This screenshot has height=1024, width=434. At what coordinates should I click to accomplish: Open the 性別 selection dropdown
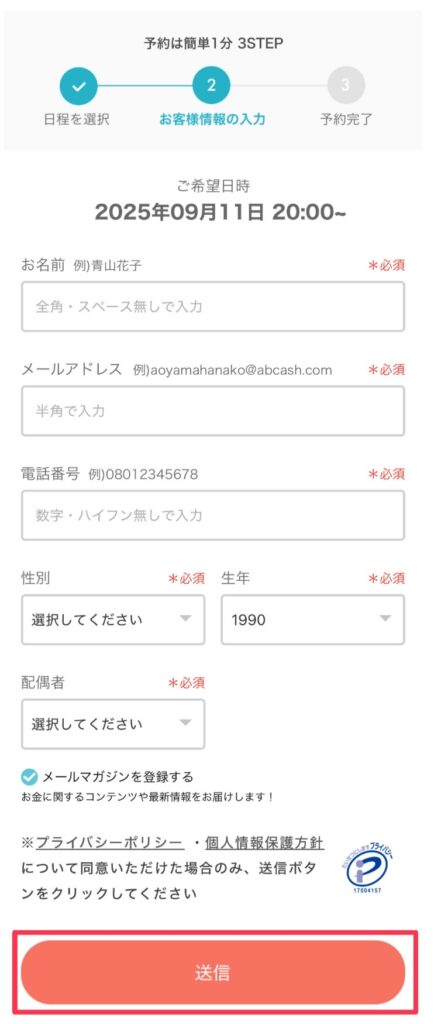[x=113, y=620]
